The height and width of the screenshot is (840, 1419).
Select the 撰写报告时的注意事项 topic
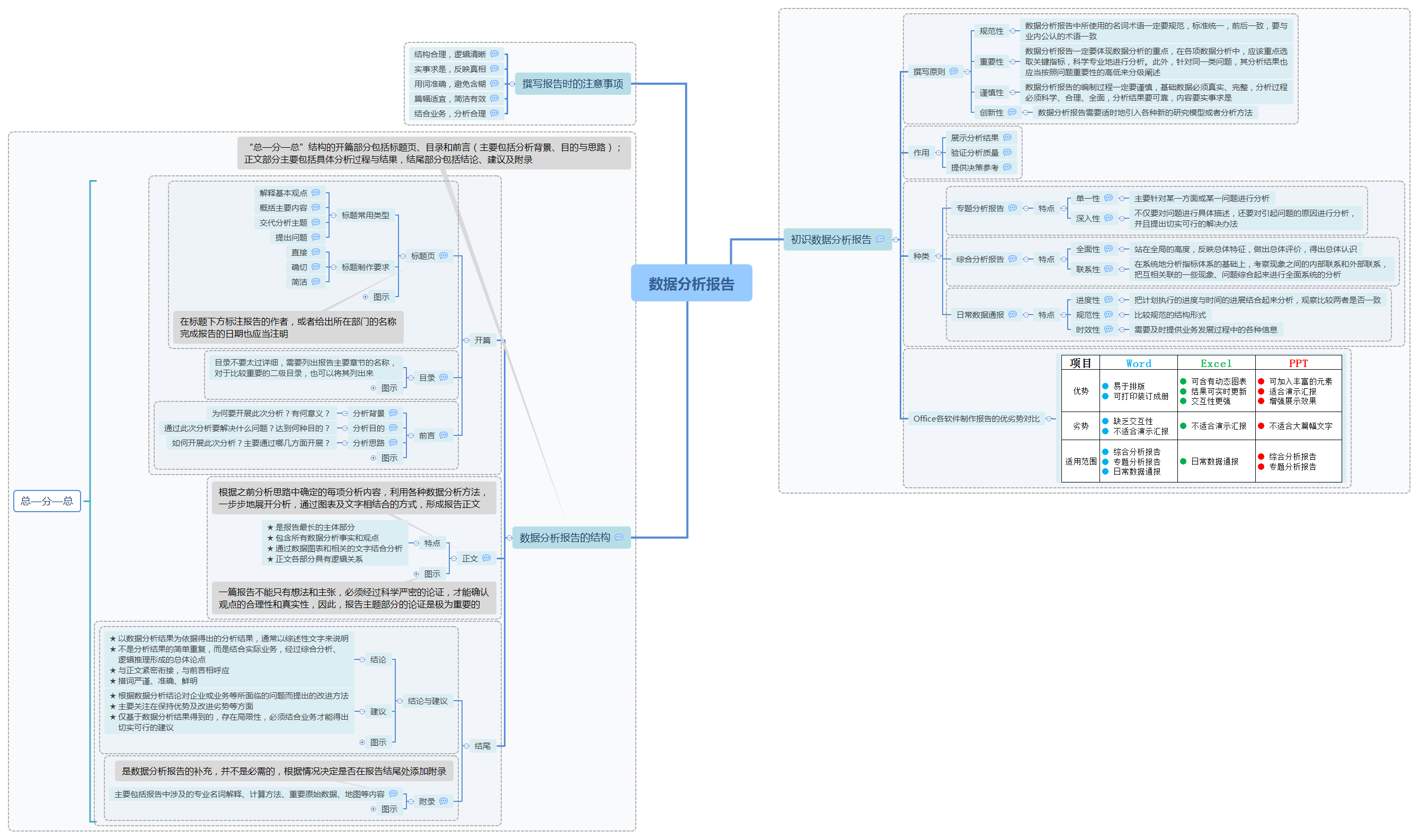[x=572, y=84]
